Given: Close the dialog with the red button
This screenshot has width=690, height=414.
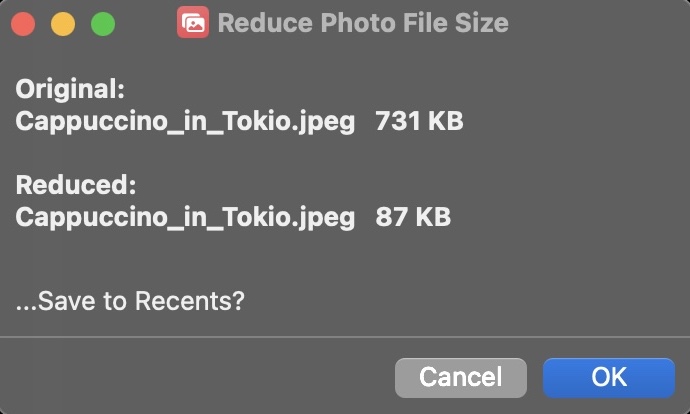Looking at the screenshot, I should (23, 23).
